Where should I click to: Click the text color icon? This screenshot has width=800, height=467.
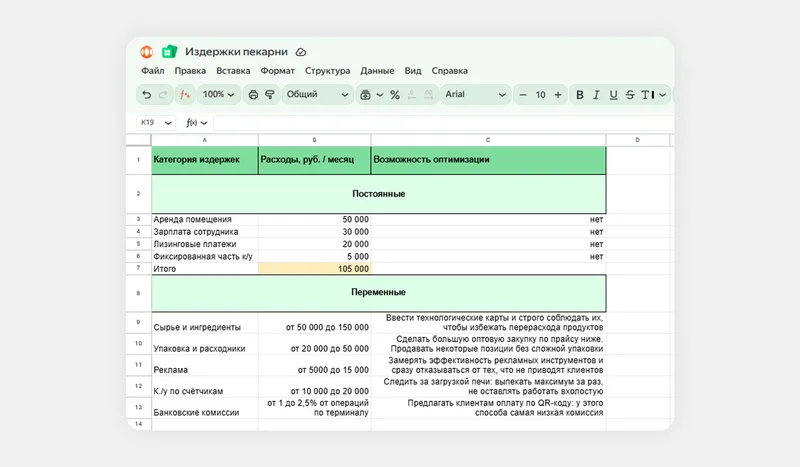pos(647,94)
